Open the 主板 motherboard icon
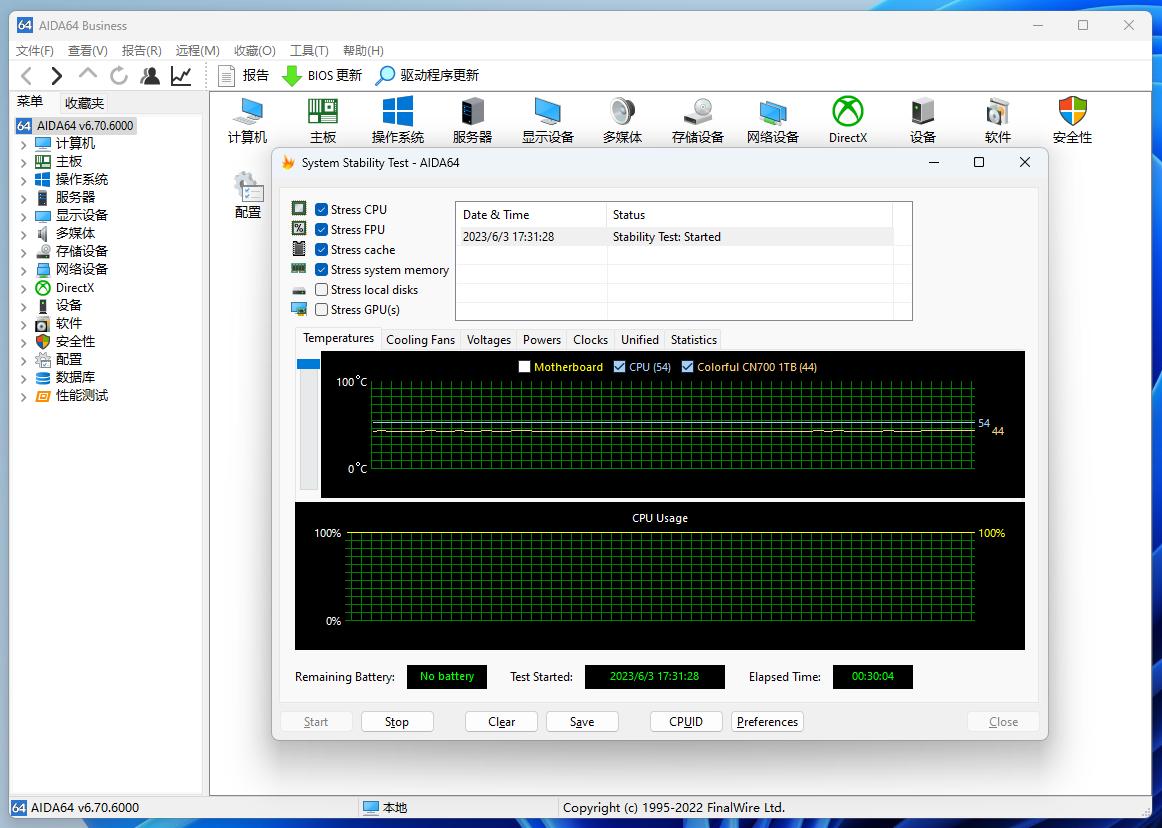The image size is (1162, 828). 322,112
